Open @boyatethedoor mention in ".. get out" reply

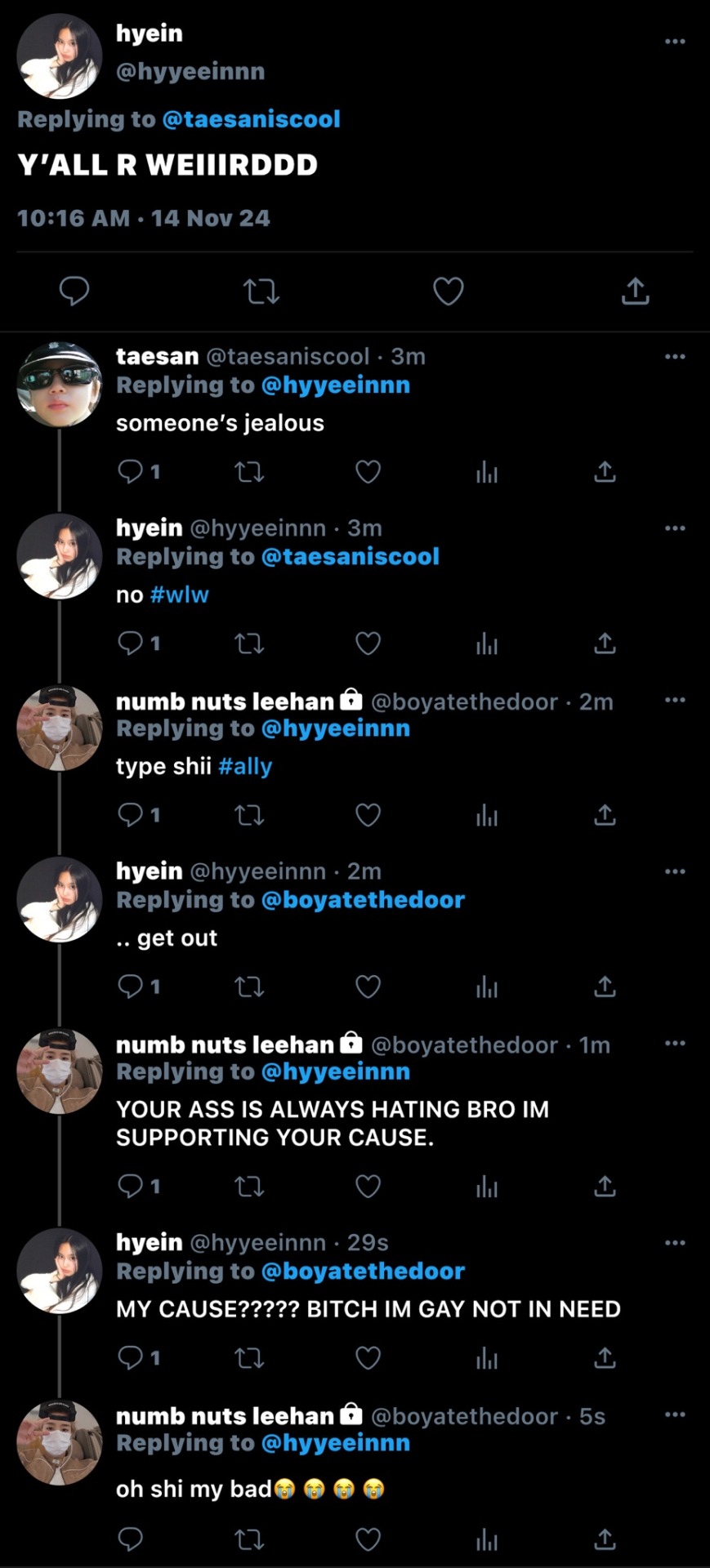click(x=363, y=900)
